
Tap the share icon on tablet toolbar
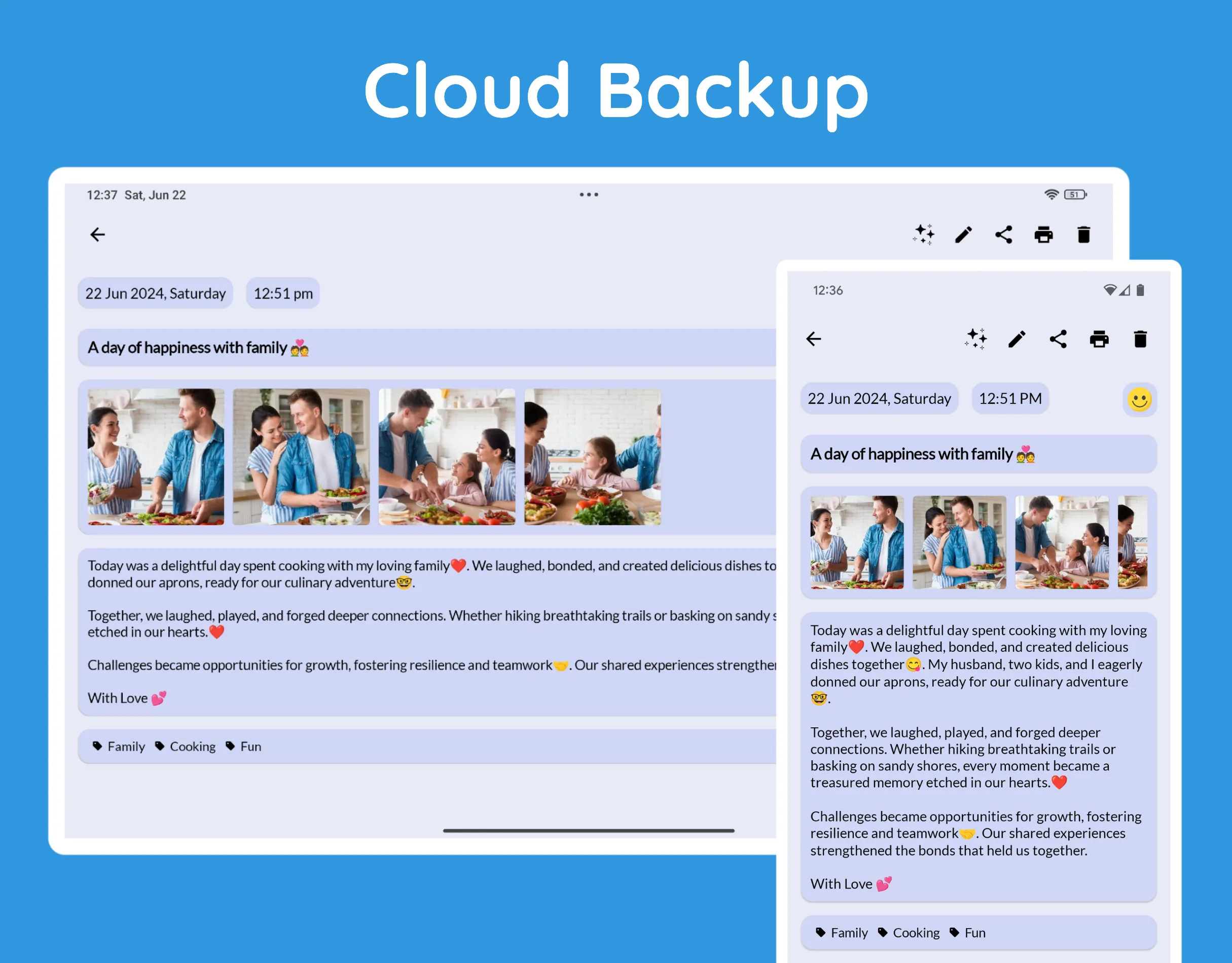pyautogui.click(x=1003, y=235)
